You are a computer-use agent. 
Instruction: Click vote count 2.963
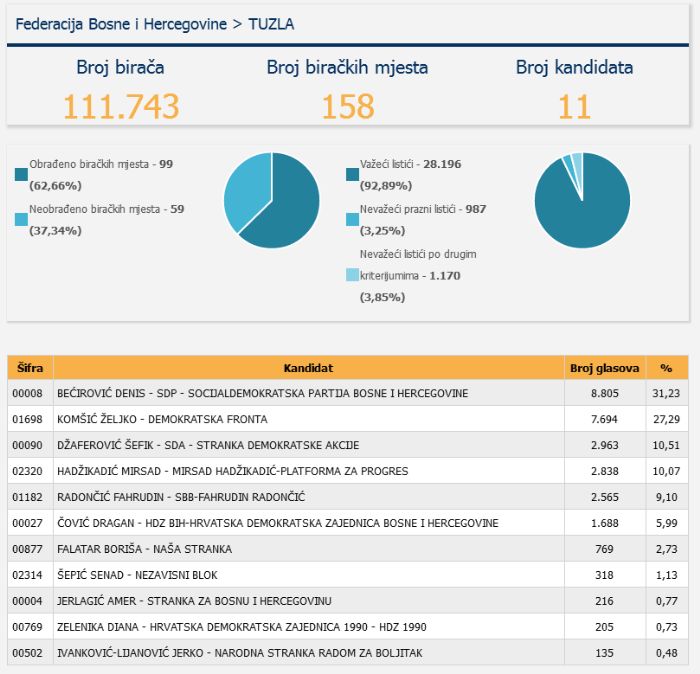pyautogui.click(x=604, y=445)
